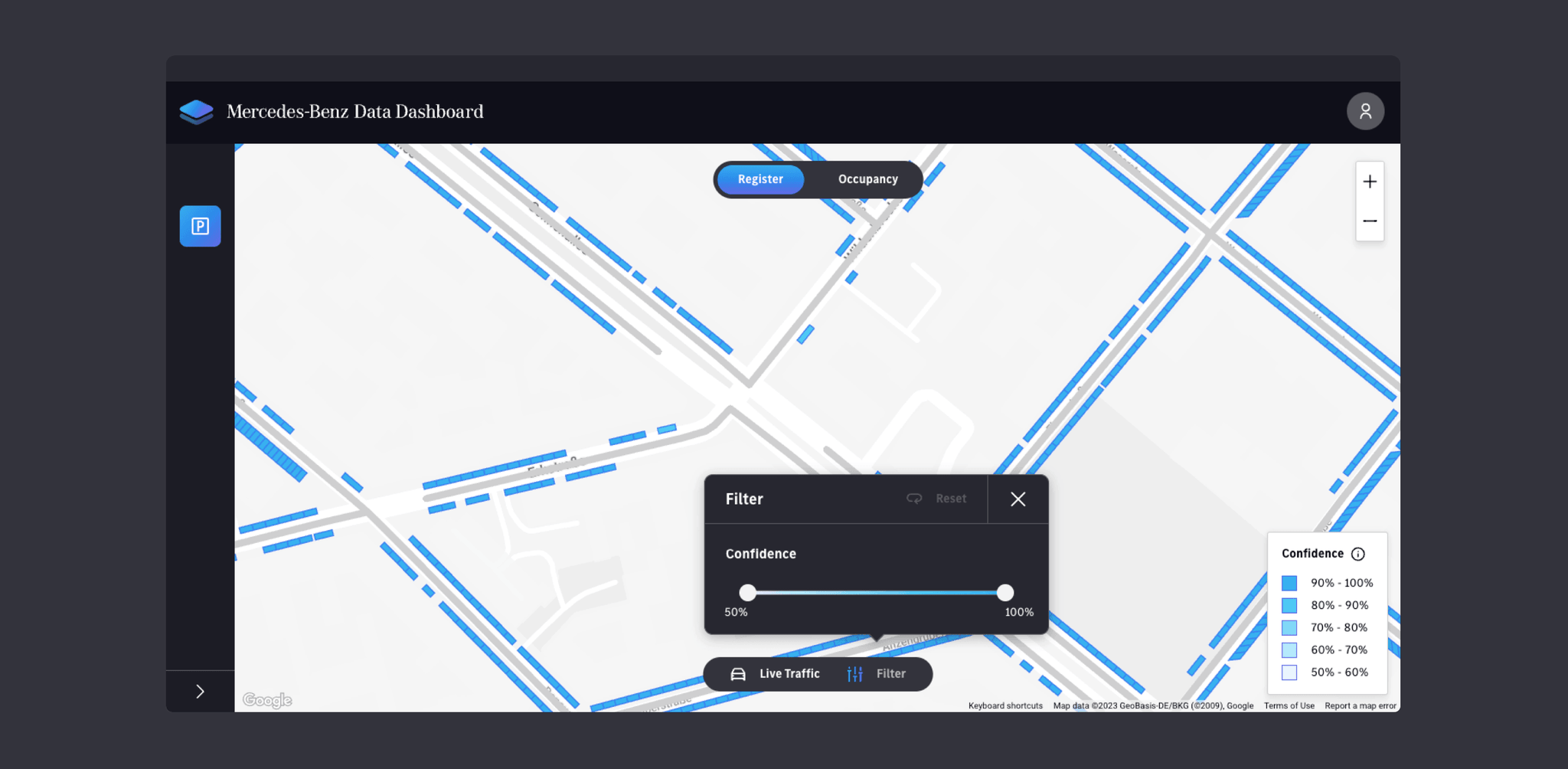Click Report a map error link
This screenshot has height=769, width=1568.
[1361, 706]
